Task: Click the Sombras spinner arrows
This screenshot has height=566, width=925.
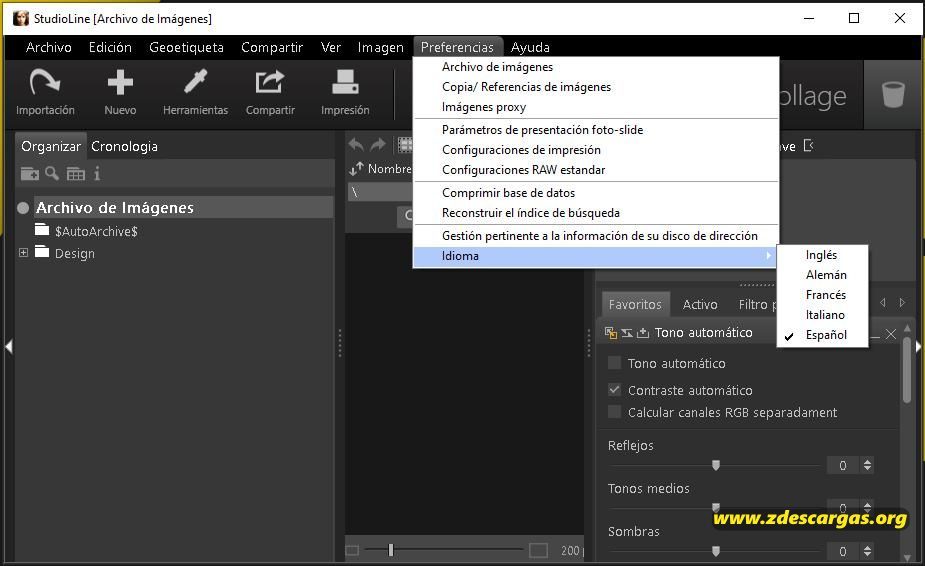Action: (867, 551)
